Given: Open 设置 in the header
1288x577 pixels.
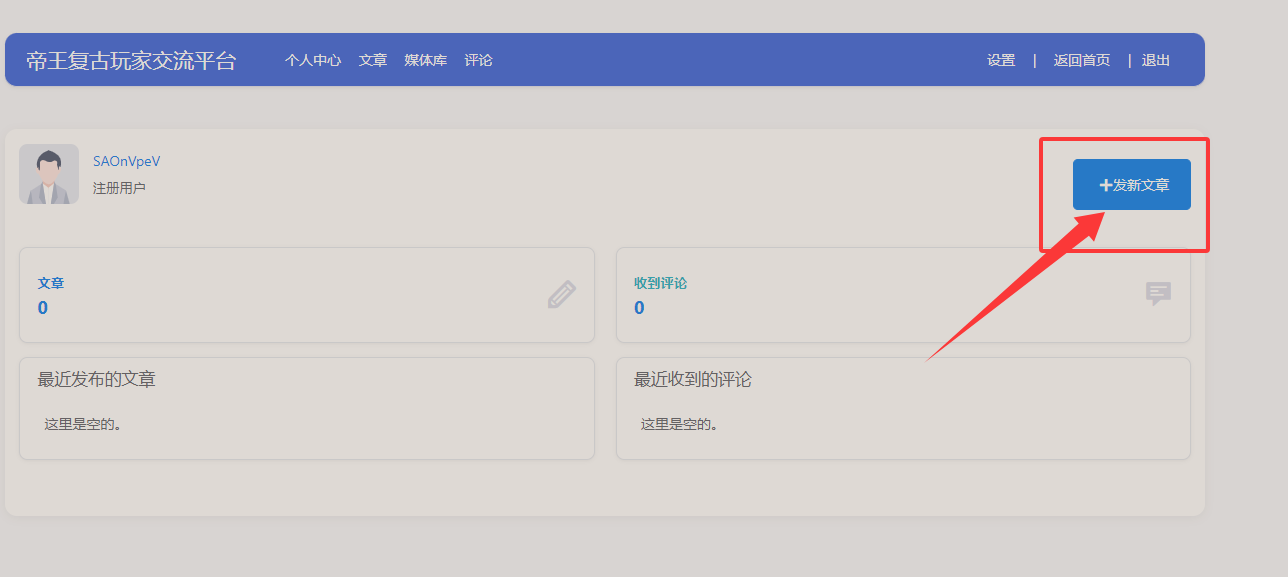Looking at the screenshot, I should (x=1001, y=60).
